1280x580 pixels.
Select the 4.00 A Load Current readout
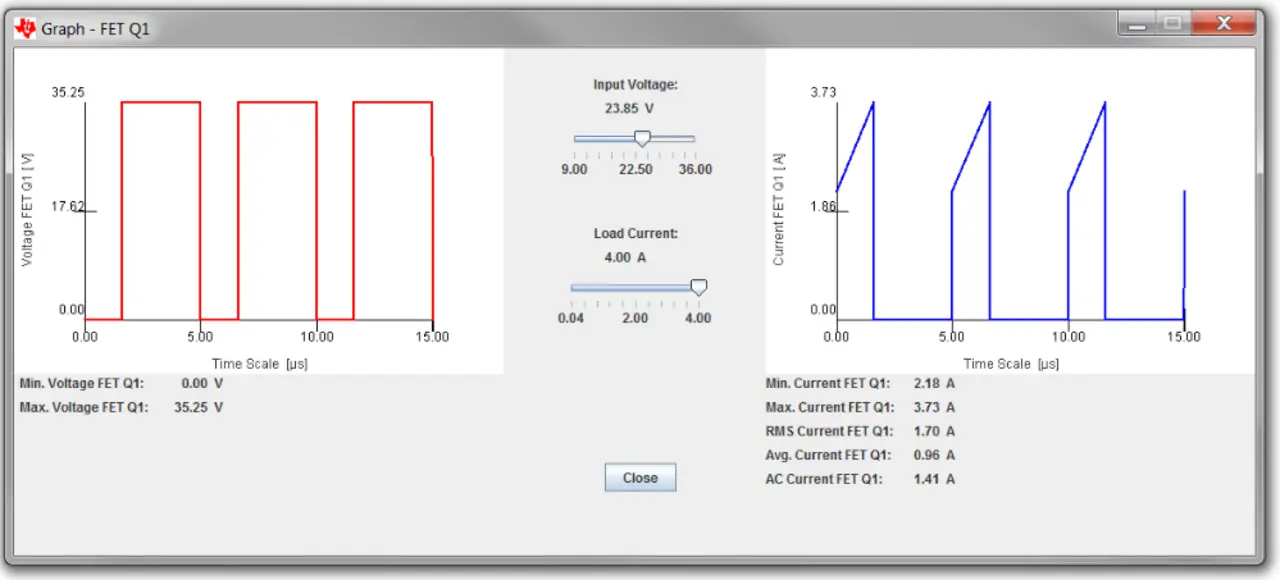(x=625, y=257)
